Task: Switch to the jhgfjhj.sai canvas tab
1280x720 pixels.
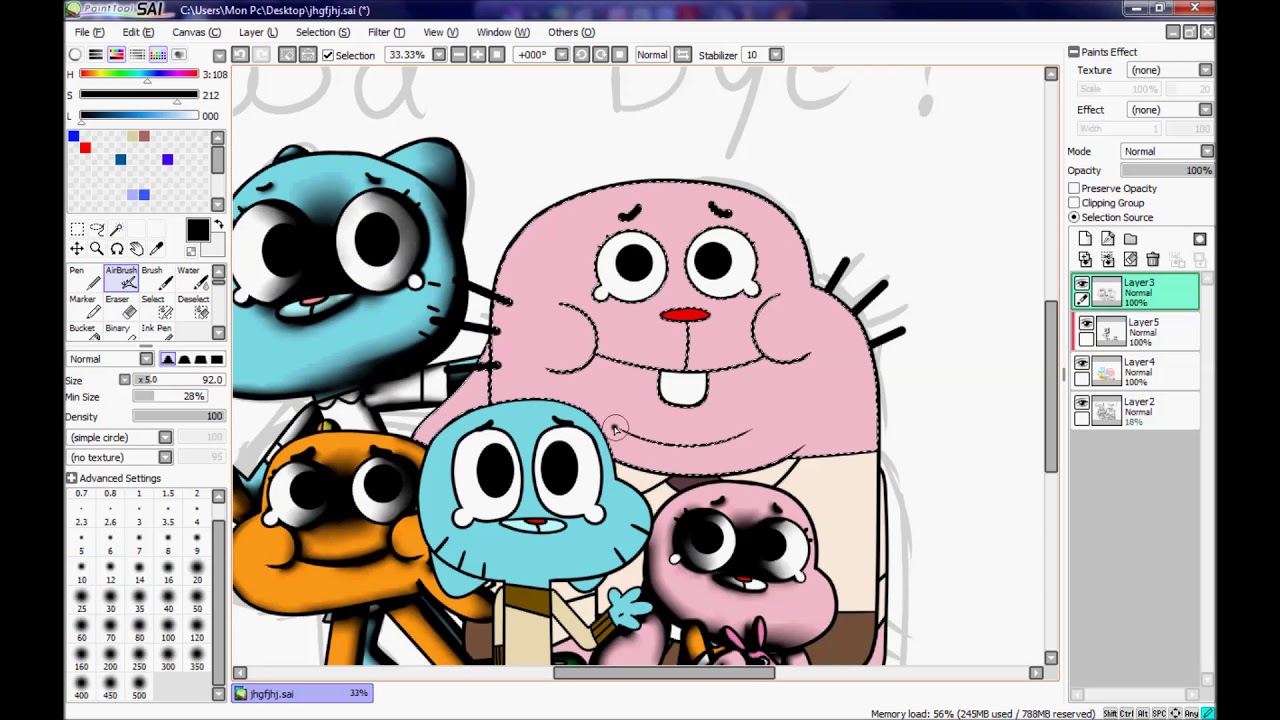Action: click(x=302, y=693)
